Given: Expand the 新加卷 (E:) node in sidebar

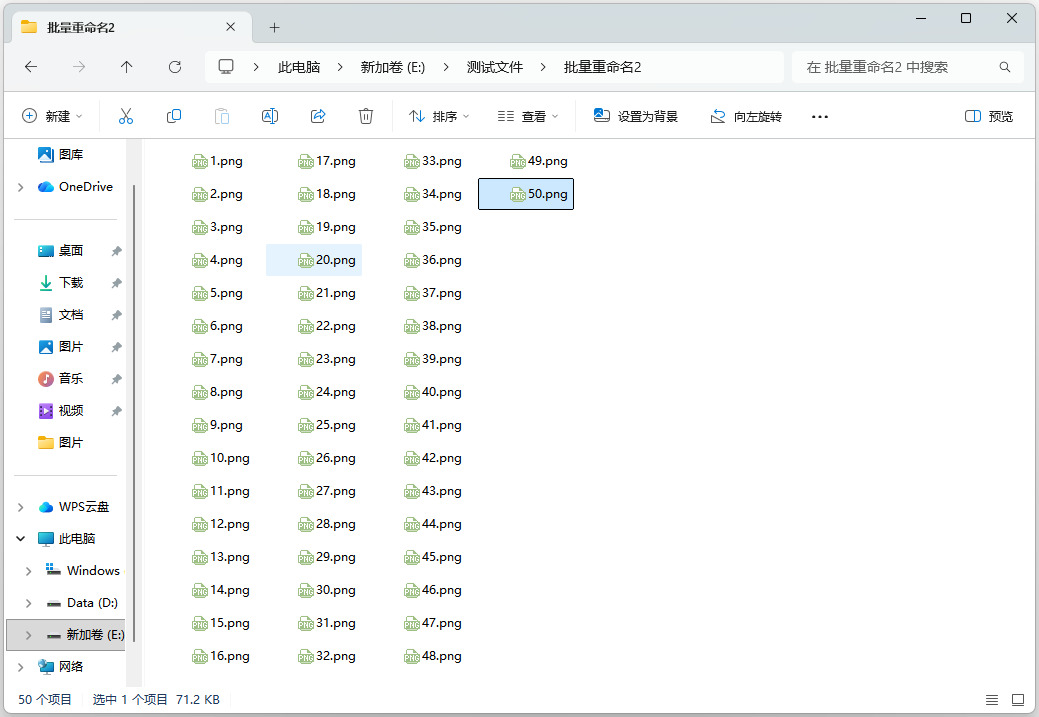Looking at the screenshot, I should pos(28,635).
